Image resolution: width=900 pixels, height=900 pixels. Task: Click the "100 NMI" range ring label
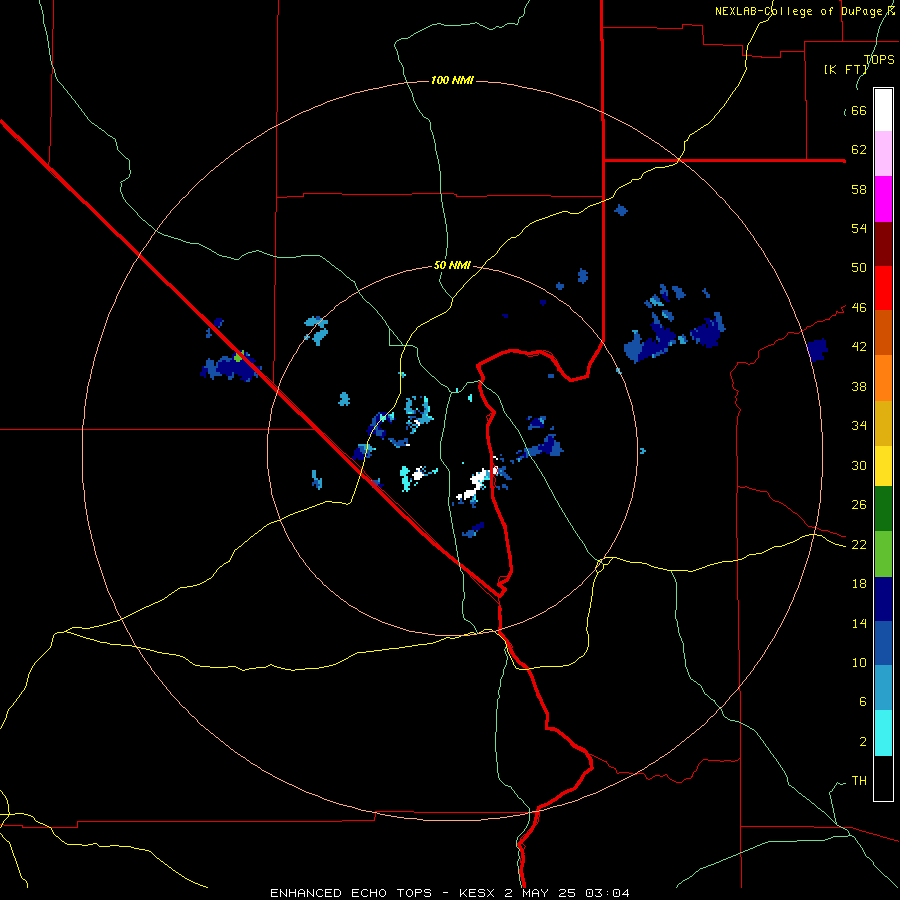tap(452, 80)
